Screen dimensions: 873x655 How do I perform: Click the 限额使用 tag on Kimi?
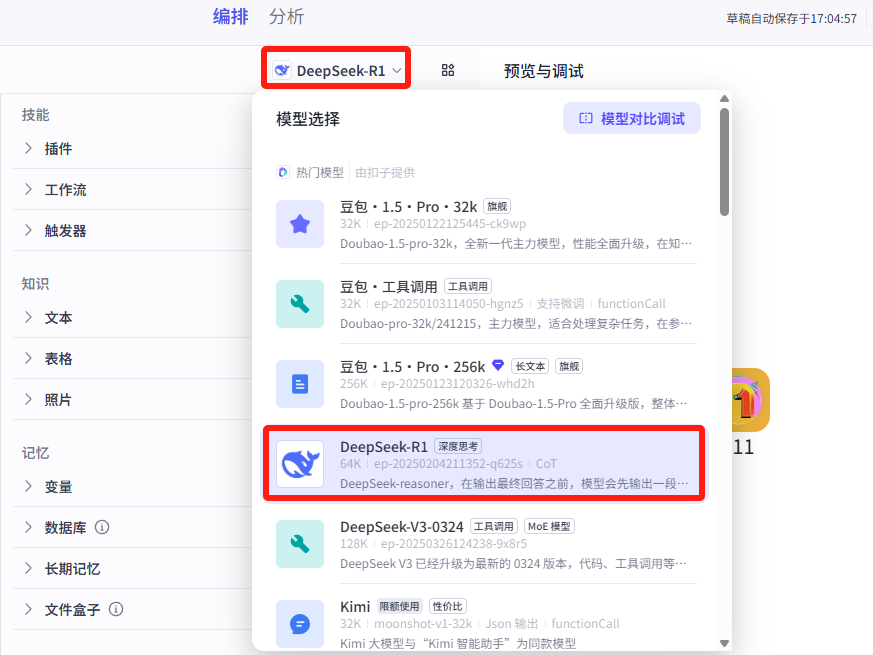point(399,607)
